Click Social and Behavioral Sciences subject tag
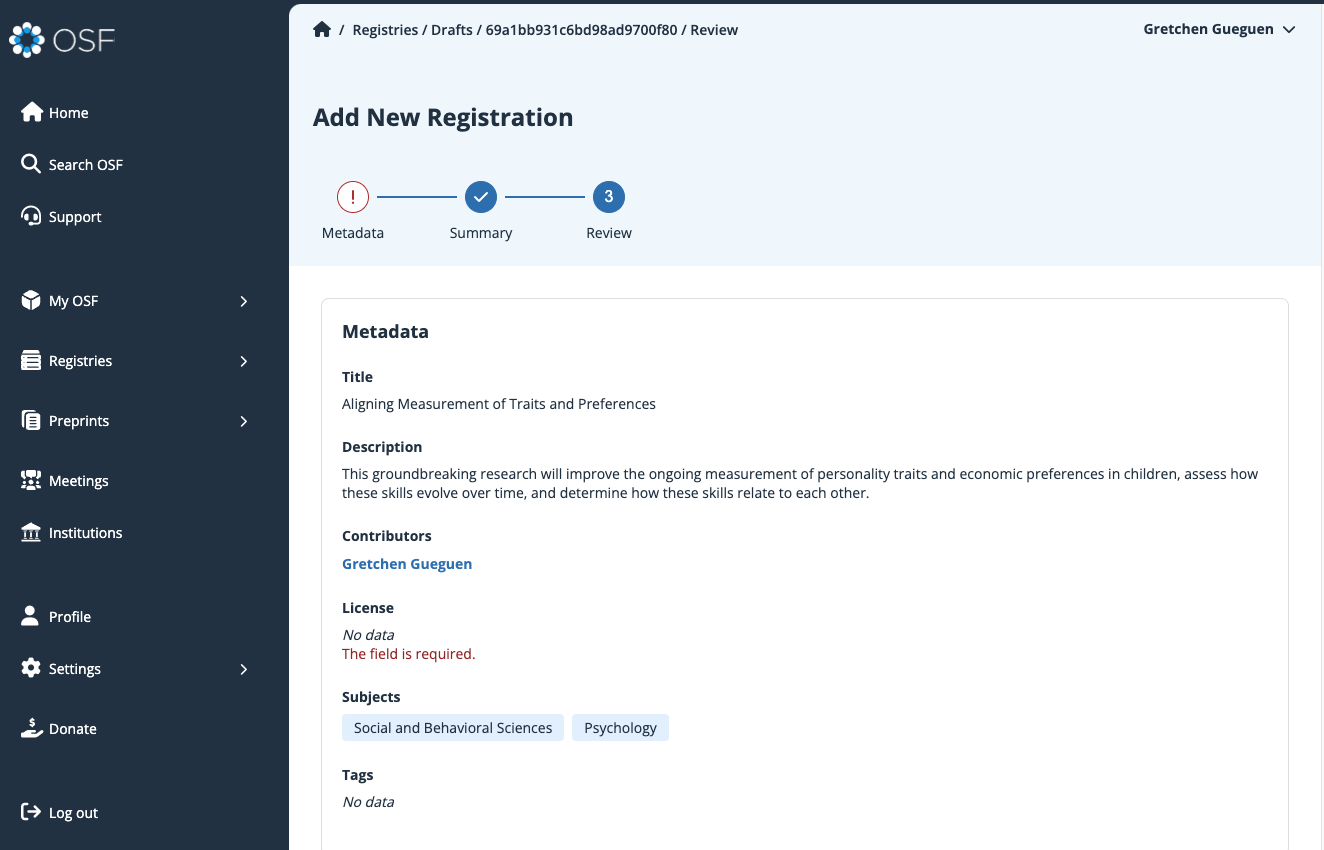Viewport: 1324px width, 850px height. (x=453, y=728)
